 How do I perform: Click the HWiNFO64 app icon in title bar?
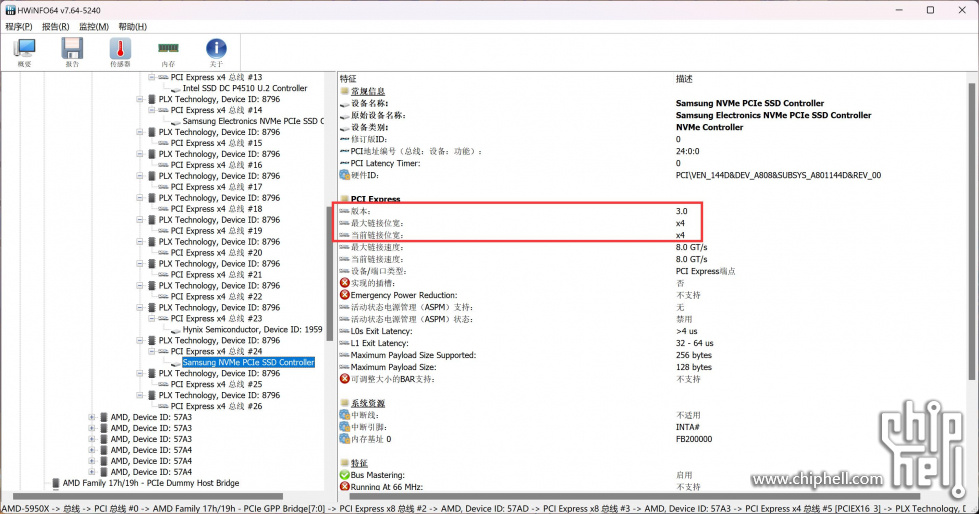10,10
